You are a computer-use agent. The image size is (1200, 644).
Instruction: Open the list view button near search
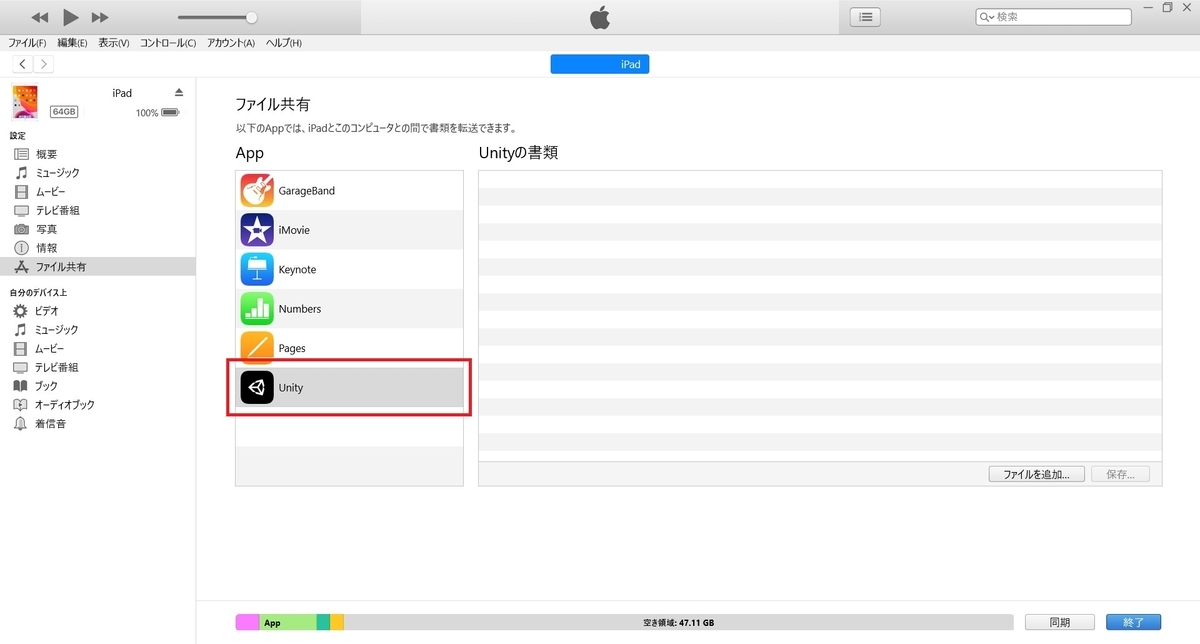click(x=865, y=17)
